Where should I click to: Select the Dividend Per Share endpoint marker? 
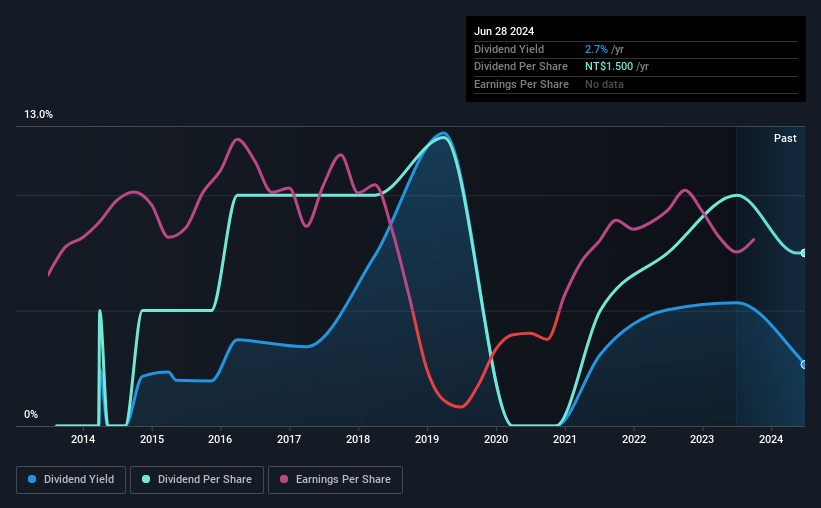click(804, 253)
